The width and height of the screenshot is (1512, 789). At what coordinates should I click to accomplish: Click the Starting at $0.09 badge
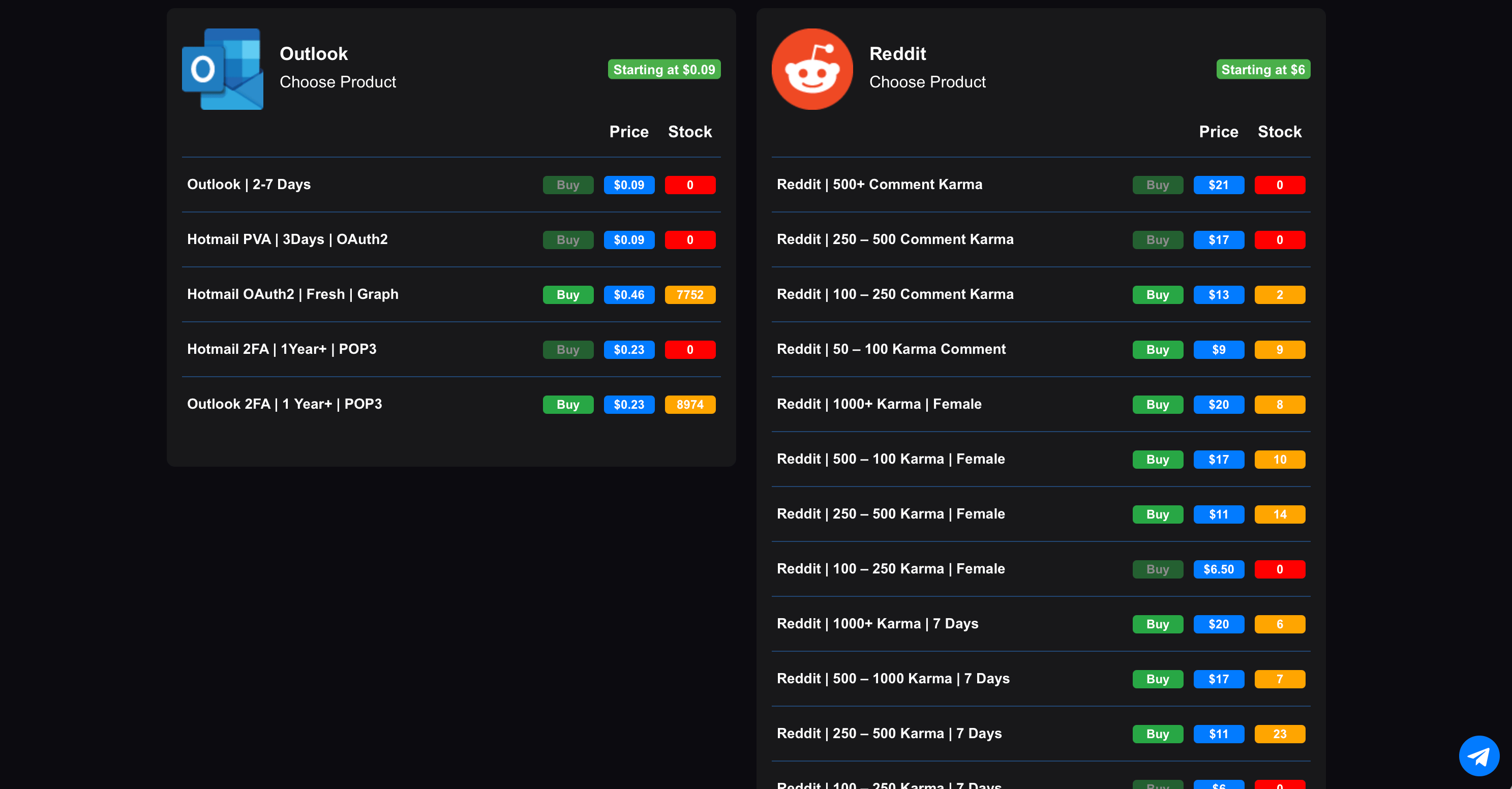[x=664, y=69]
